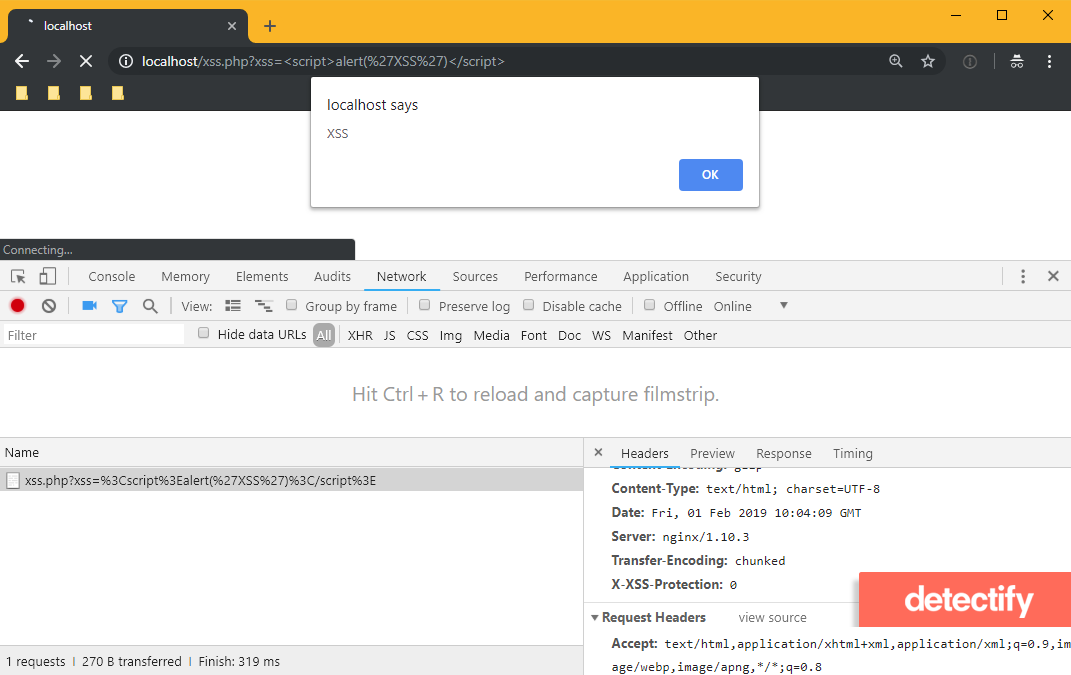The height and width of the screenshot is (675, 1071).
Task: Bookmark this page via the star icon
Action: click(927, 61)
